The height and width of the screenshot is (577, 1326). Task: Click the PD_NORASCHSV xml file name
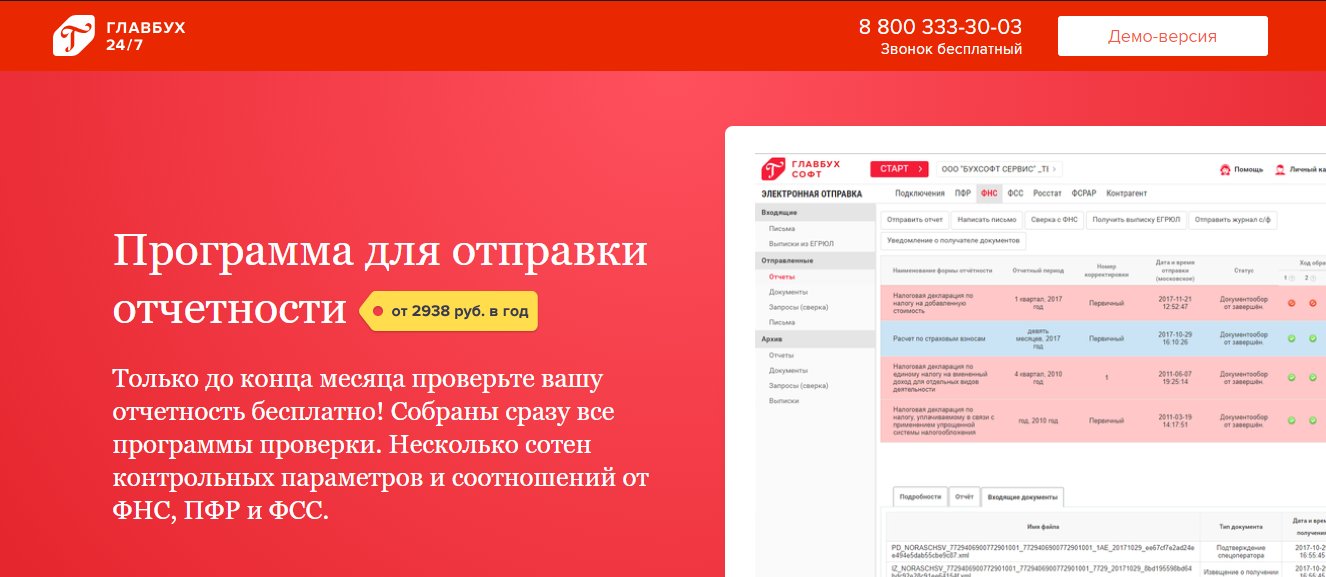(1041, 551)
